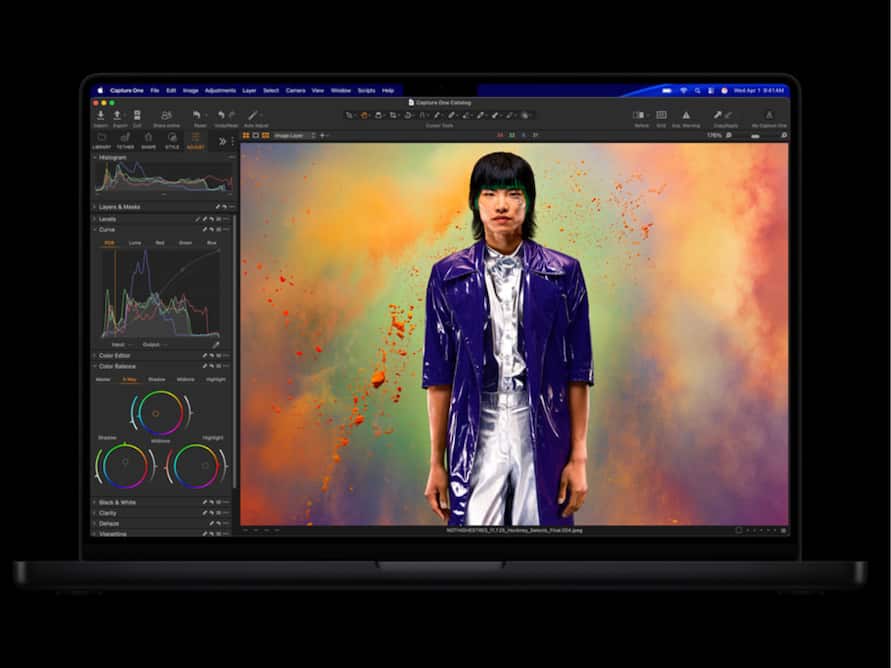The height and width of the screenshot is (668, 891).
Task: Select the Import icon in the toolbar
Action: click(101, 114)
